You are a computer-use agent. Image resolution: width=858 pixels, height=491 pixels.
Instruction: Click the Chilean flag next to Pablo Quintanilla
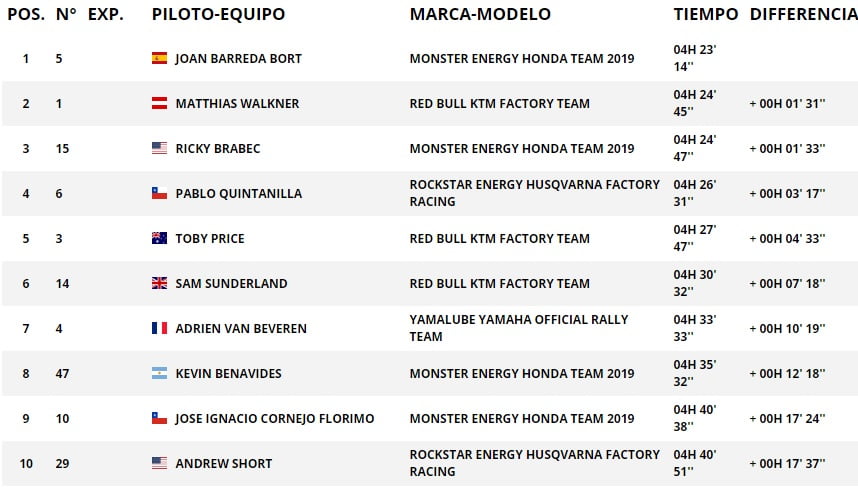tap(159, 193)
